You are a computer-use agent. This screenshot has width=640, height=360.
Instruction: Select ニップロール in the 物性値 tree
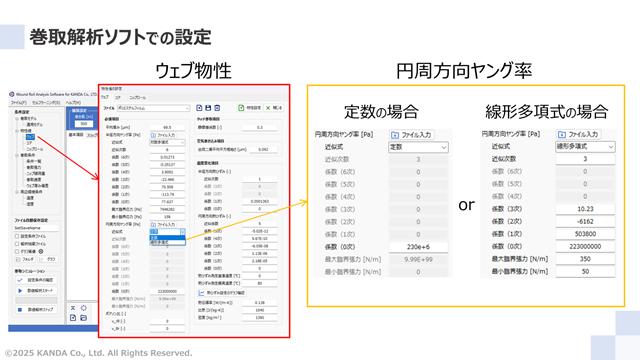coord(35,149)
